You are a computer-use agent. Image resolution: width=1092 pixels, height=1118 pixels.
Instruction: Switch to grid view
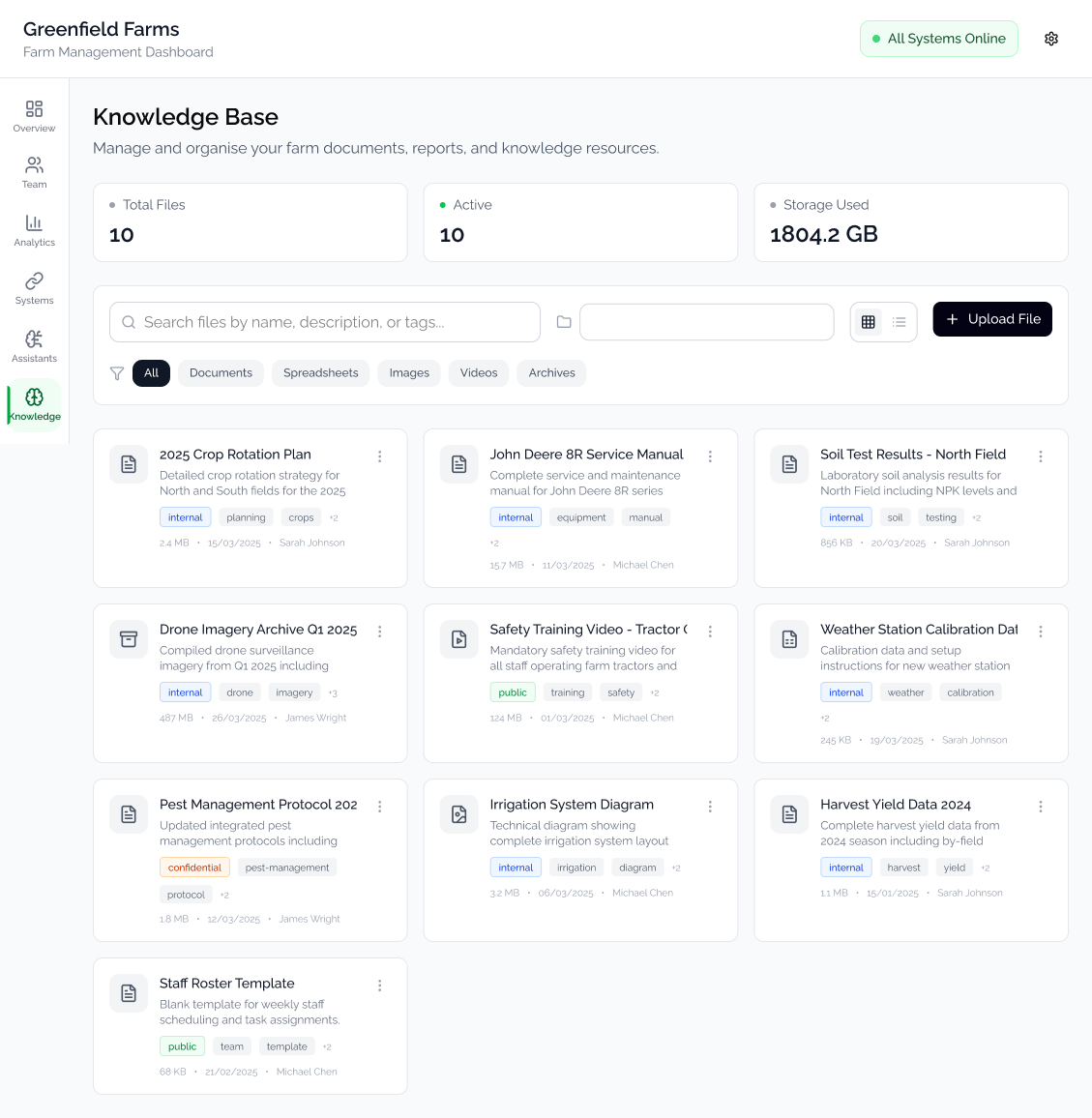[869, 322]
